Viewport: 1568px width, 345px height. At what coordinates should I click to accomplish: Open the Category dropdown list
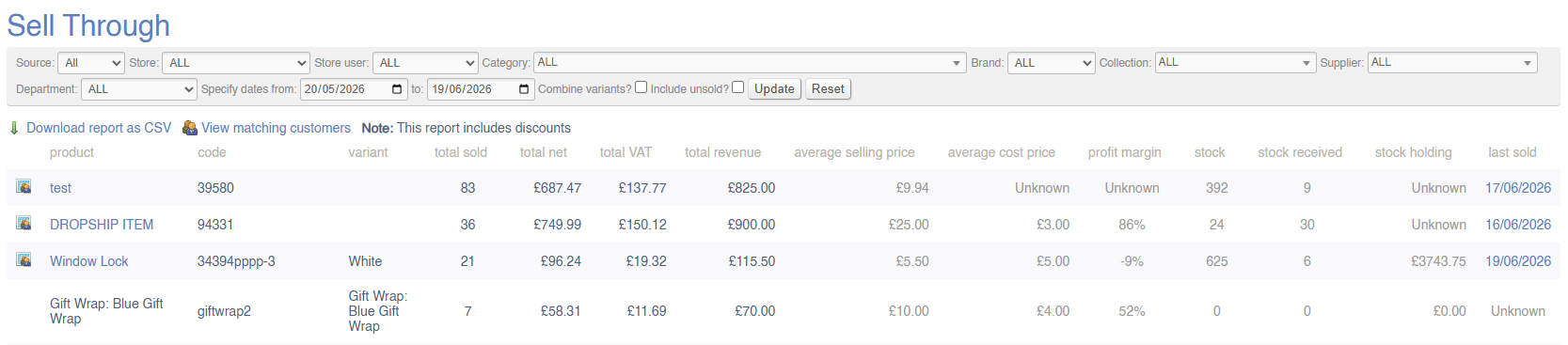tap(750, 63)
